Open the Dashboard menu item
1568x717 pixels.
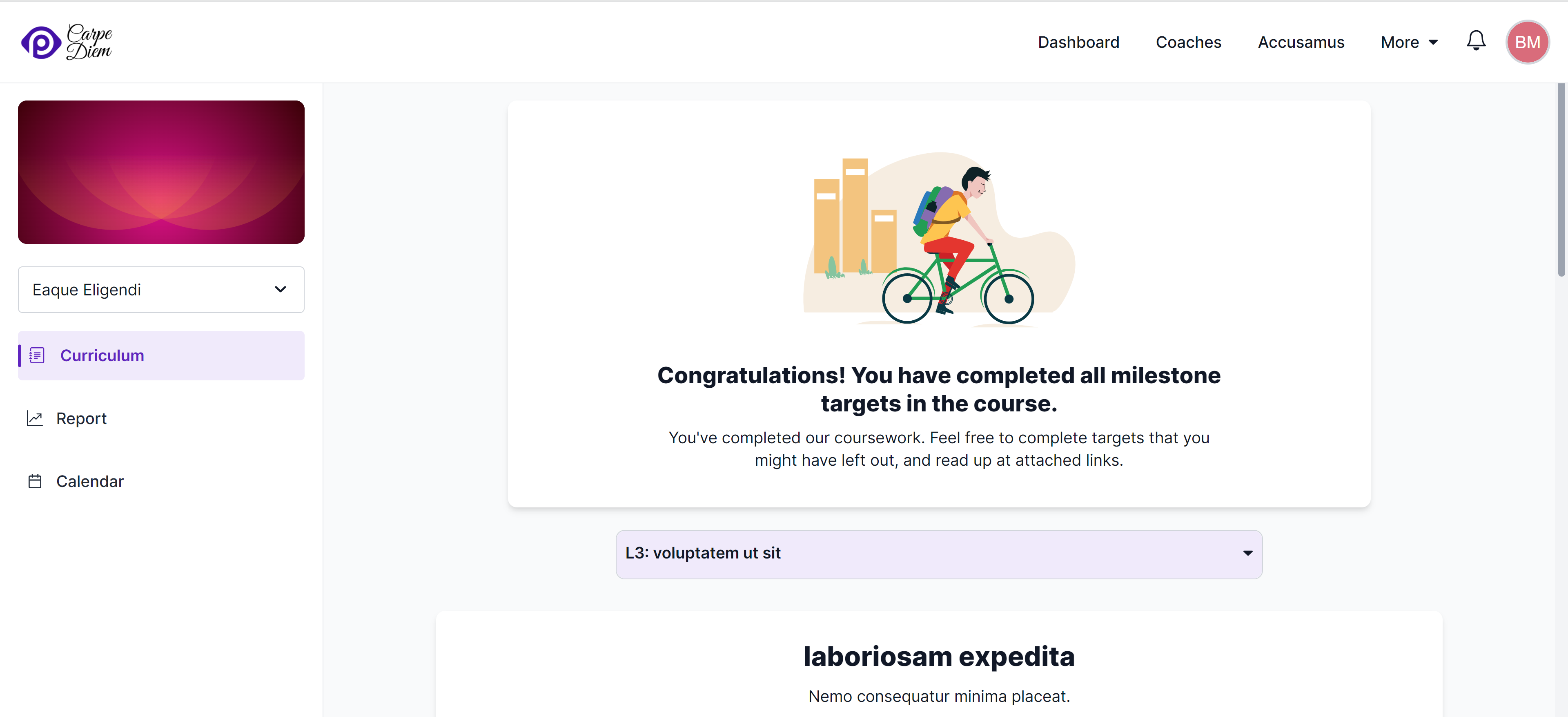coord(1078,42)
